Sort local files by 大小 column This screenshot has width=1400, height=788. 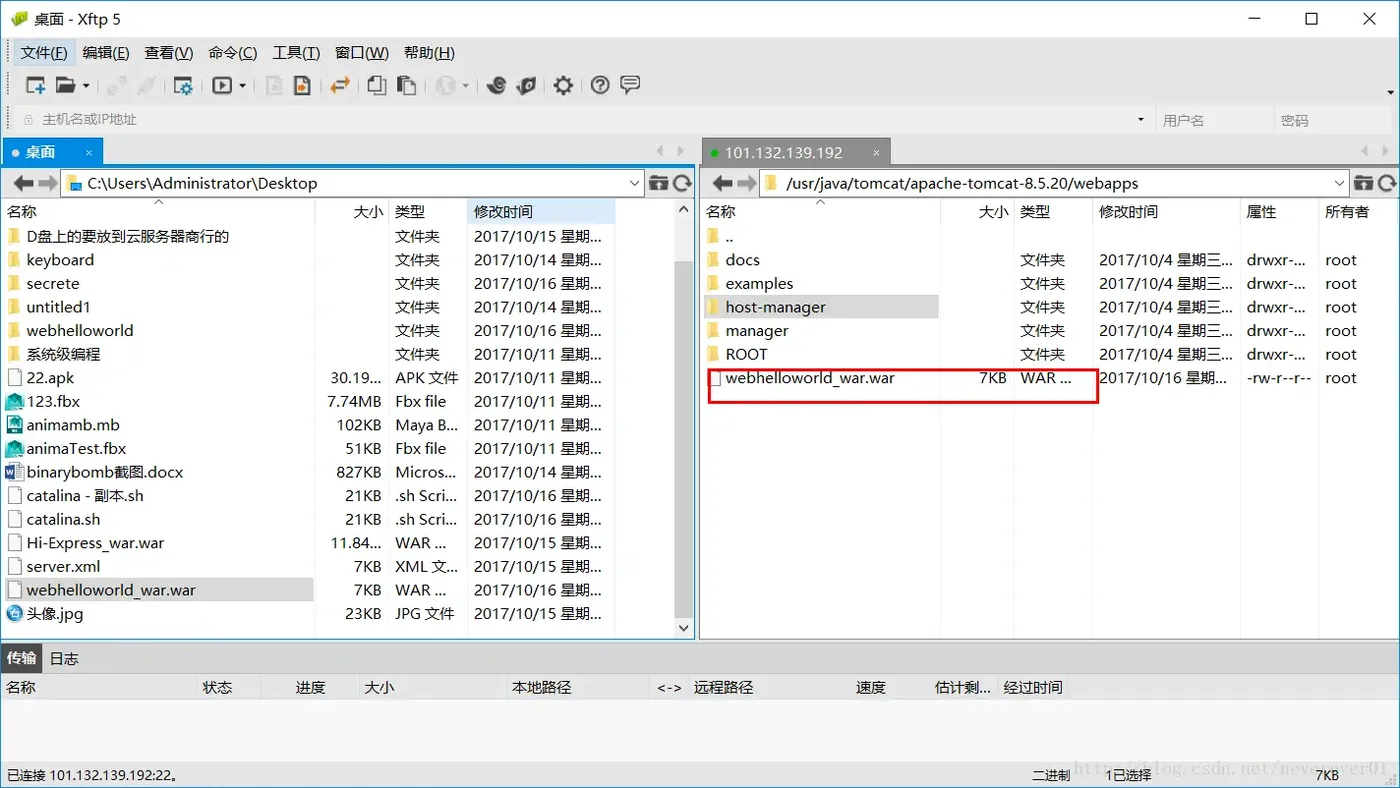point(352,212)
